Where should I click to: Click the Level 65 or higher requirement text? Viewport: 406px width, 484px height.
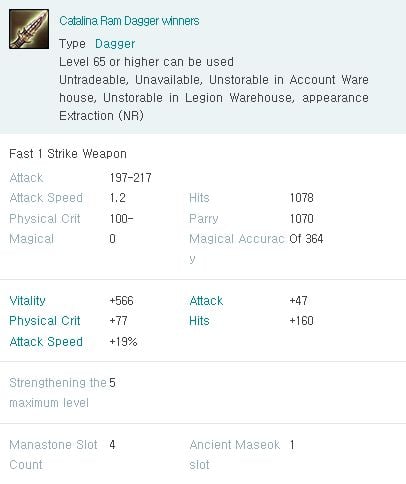coord(146,62)
